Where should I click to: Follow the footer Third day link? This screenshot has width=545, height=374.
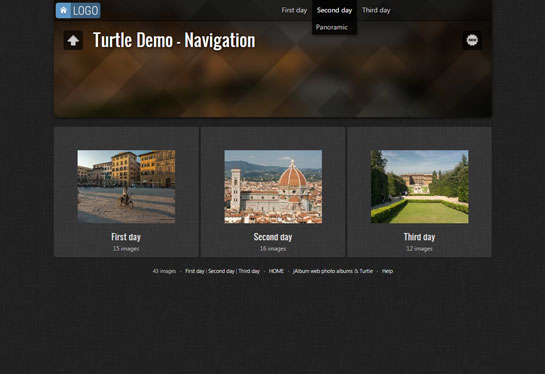(x=249, y=271)
